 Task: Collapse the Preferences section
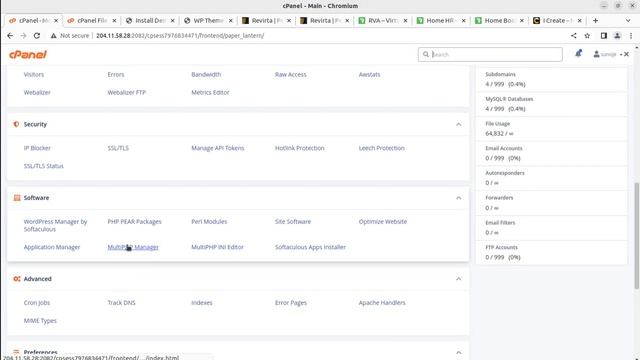[458, 352]
